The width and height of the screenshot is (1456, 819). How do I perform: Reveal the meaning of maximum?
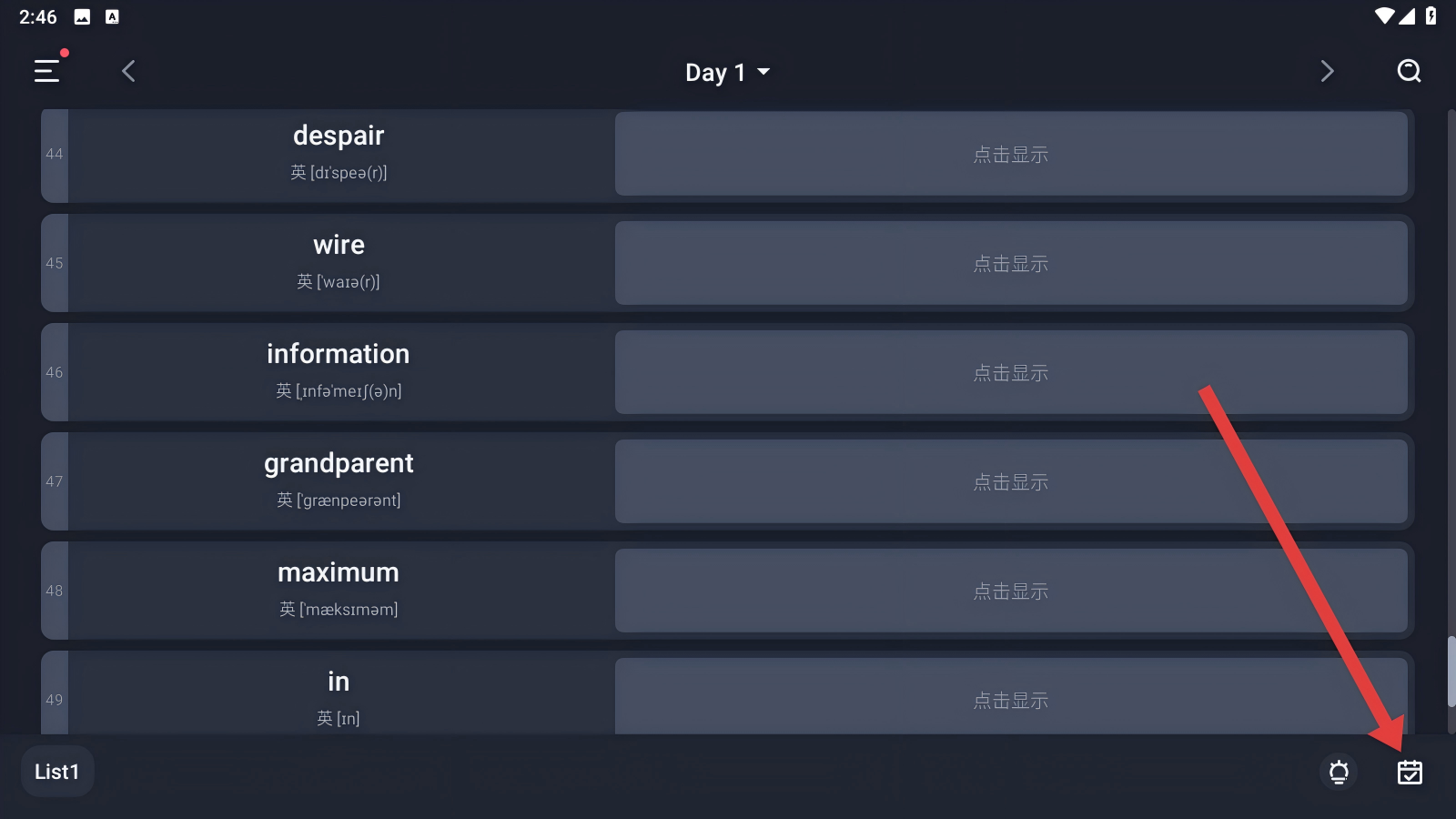tap(1010, 591)
